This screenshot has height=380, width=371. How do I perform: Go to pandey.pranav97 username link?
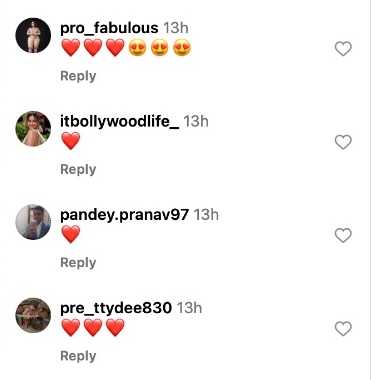124,215
